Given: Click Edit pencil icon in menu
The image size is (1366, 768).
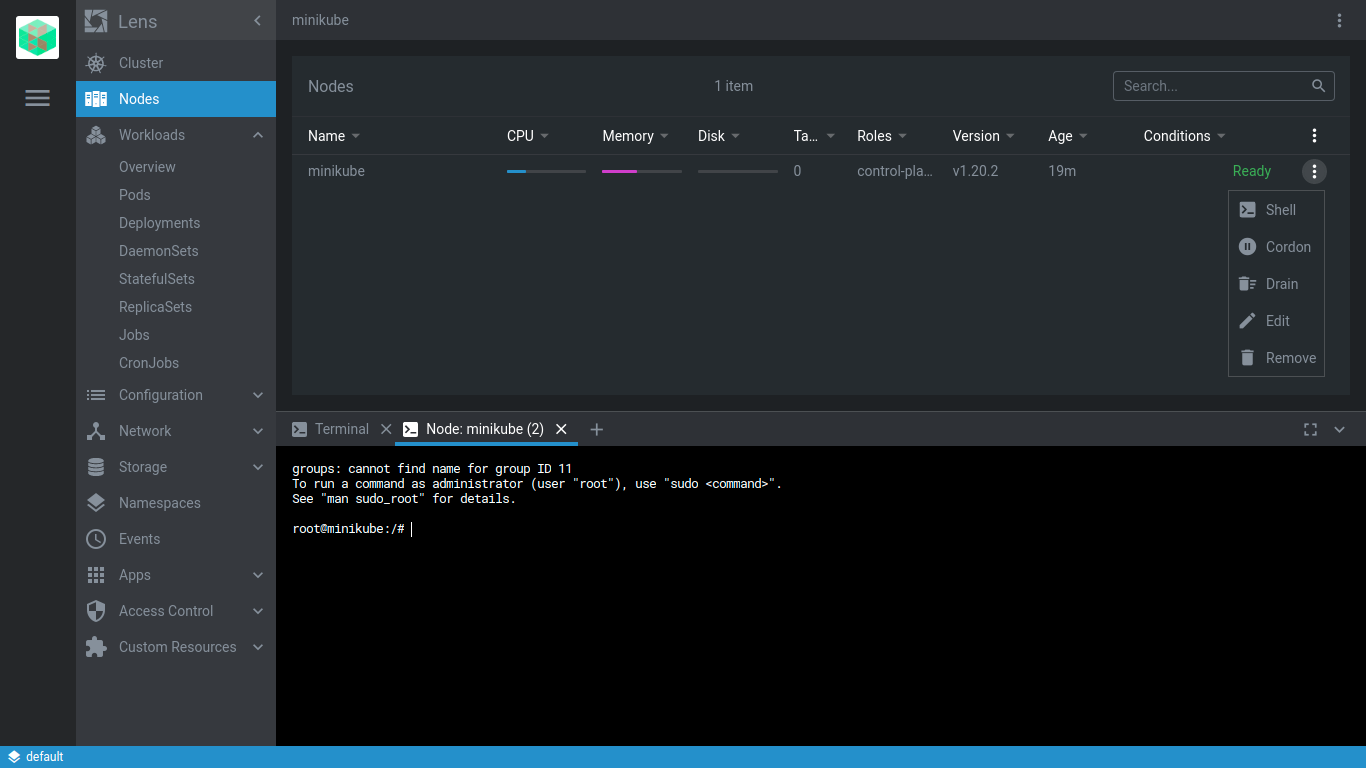Looking at the screenshot, I should 1247,321.
